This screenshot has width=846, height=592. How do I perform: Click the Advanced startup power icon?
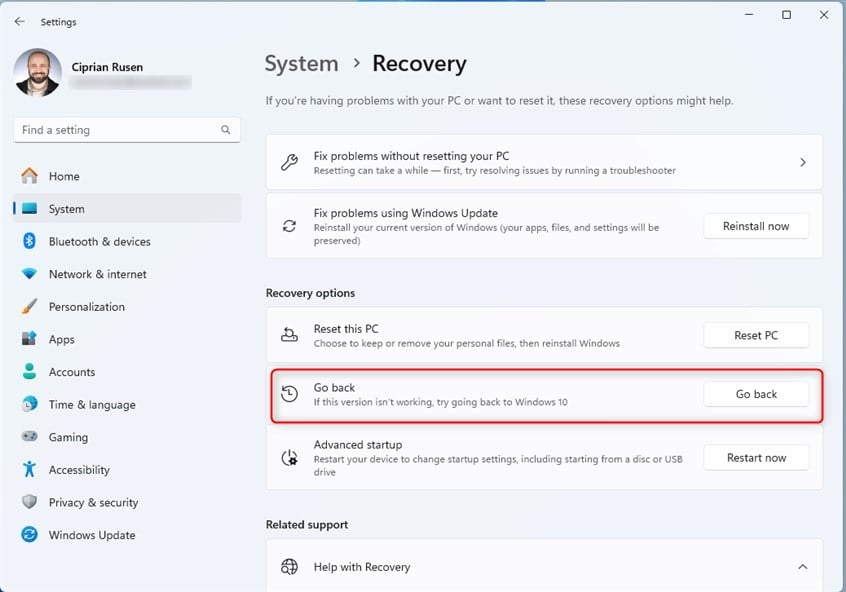tap(290, 458)
